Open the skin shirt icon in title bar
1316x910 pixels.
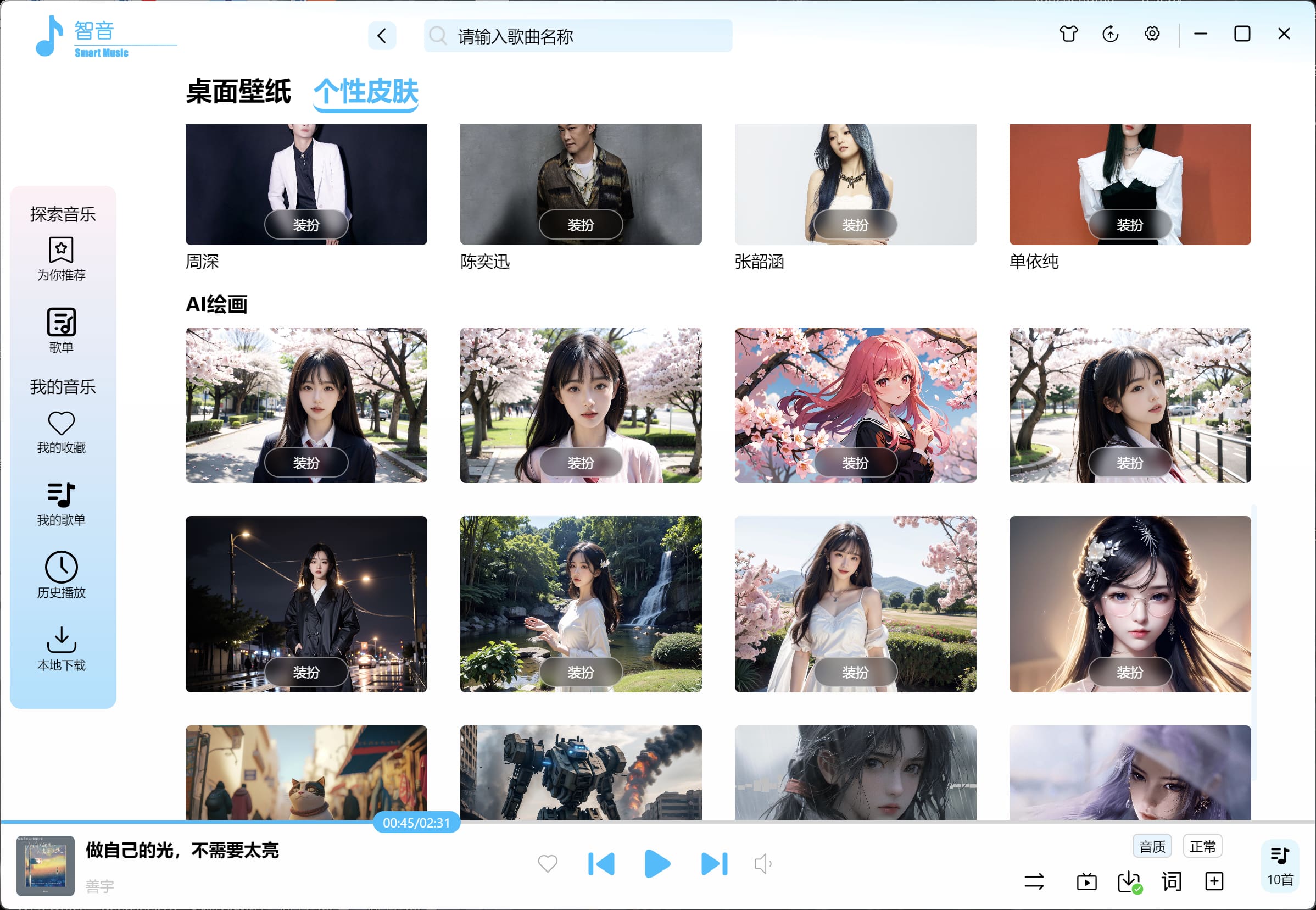pos(1068,34)
